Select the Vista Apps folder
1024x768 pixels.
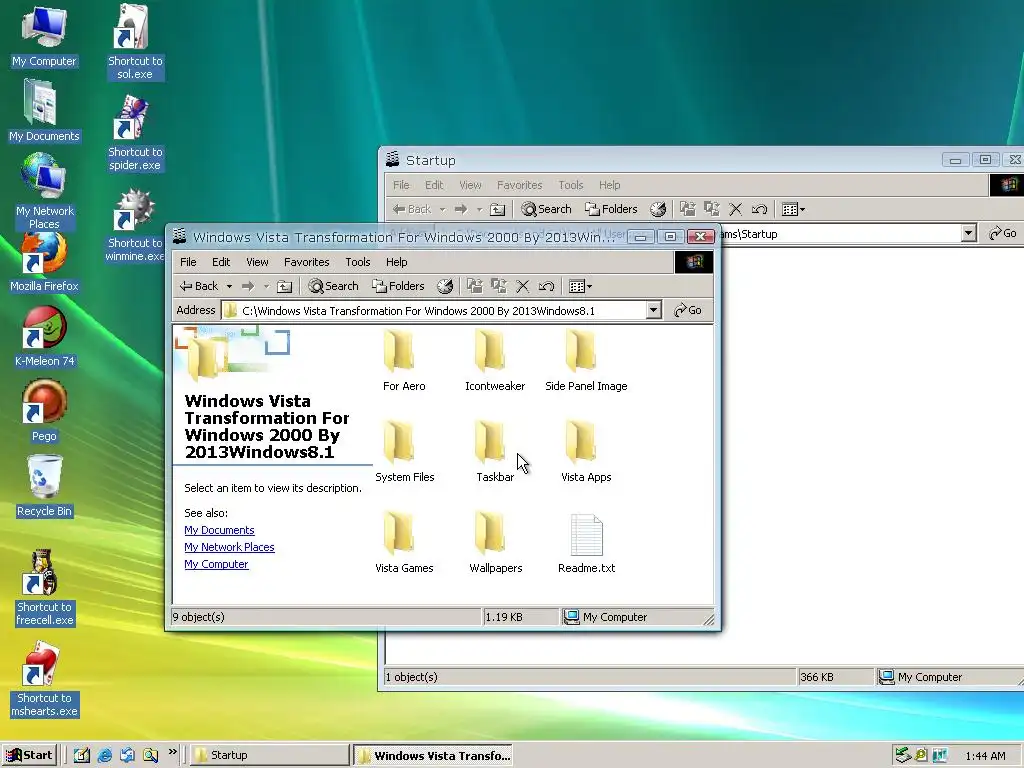coord(586,451)
